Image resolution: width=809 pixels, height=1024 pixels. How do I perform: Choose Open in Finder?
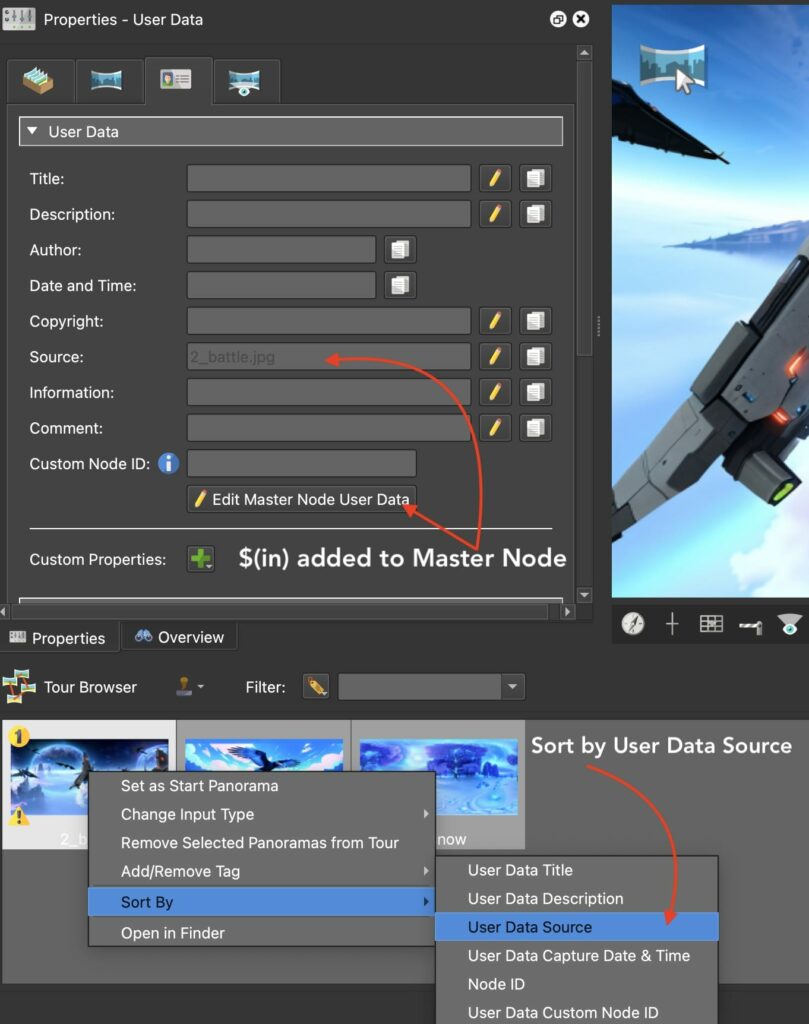click(261, 933)
